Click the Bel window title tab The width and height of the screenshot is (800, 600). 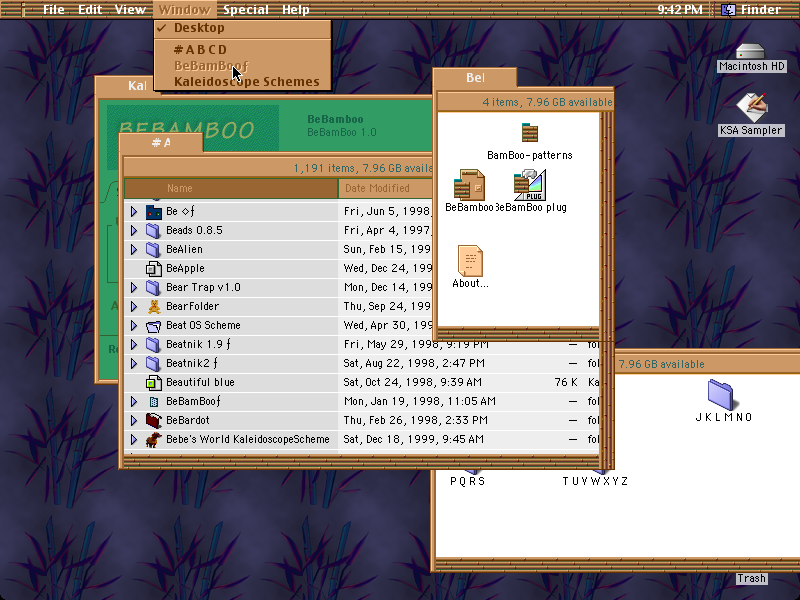click(x=475, y=78)
